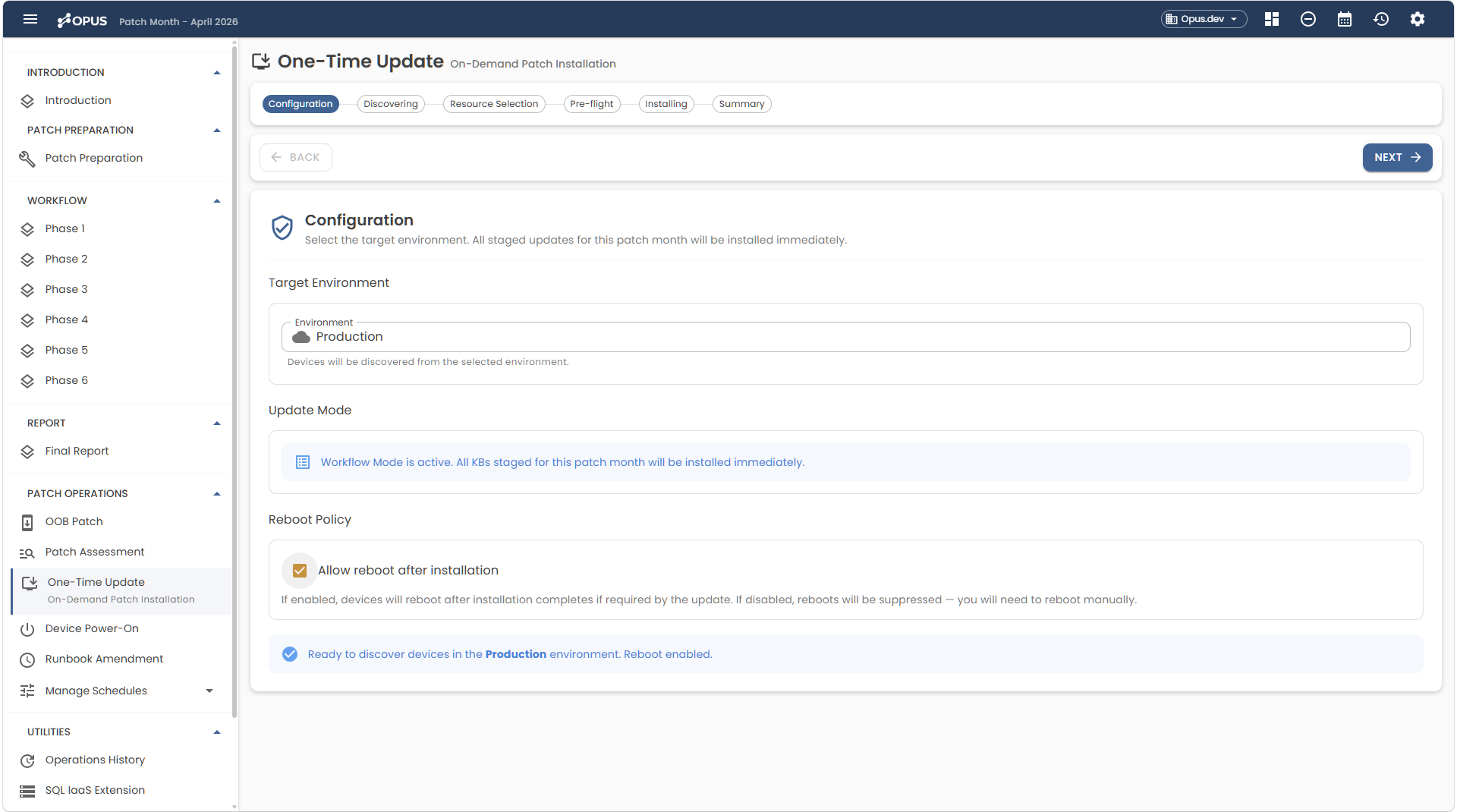Image resolution: width=1457 pixels, height=812 pixels.
Task: Click the OOB Patch device icon
Action: [27, 522]
